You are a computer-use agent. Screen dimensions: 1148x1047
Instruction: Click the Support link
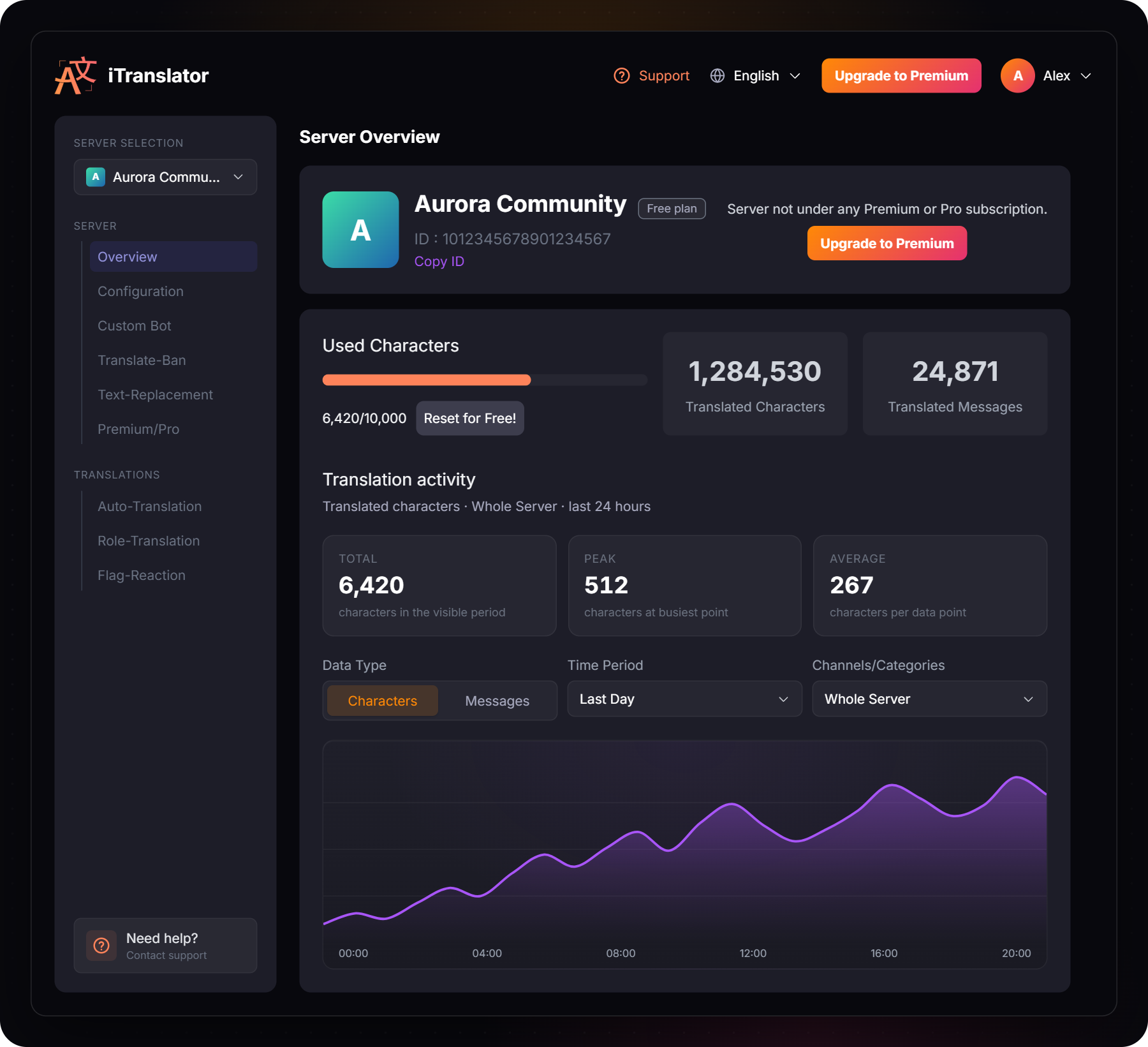coord(664,76)
